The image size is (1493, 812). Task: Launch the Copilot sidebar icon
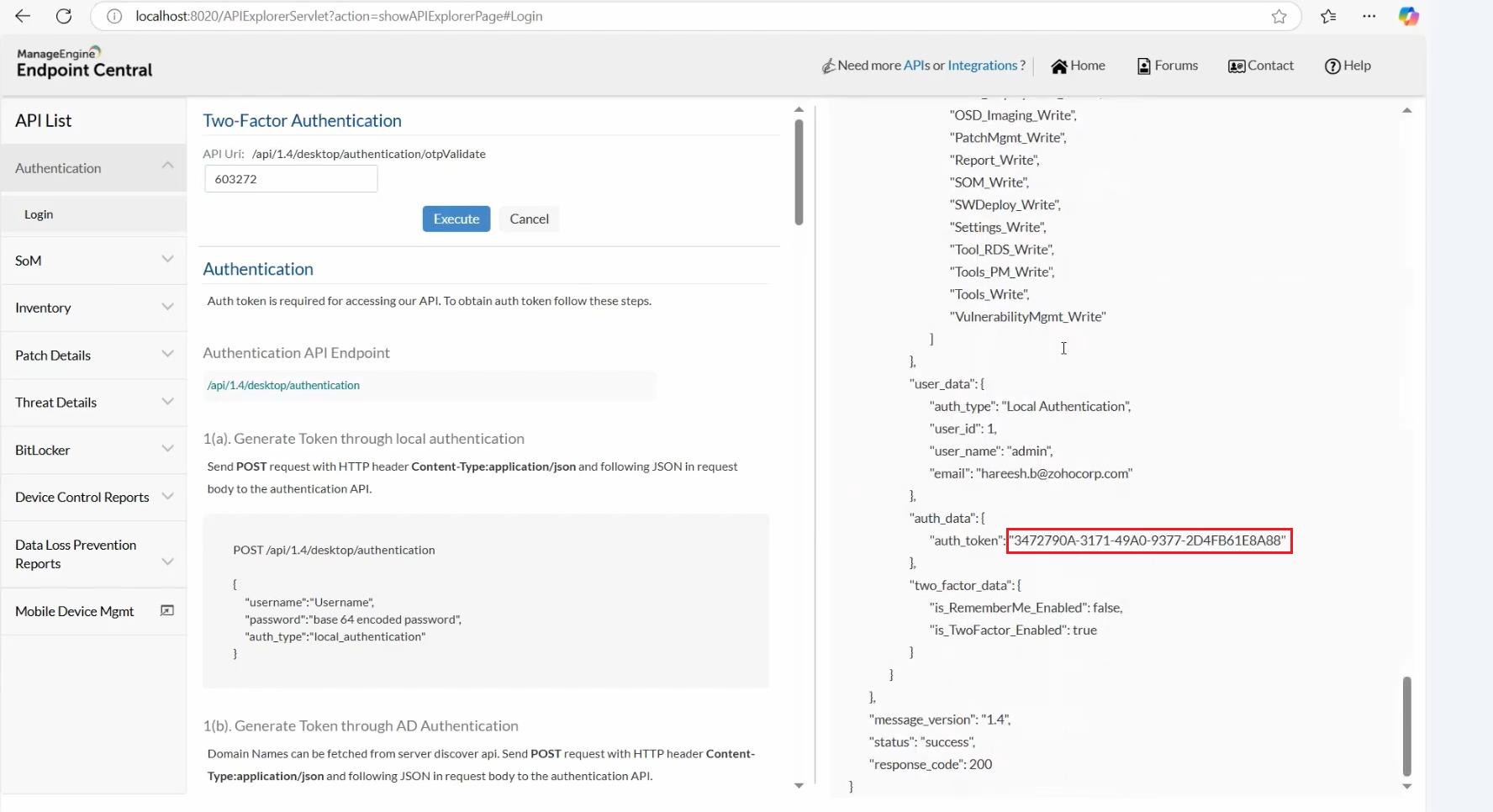pos(1409,16)
